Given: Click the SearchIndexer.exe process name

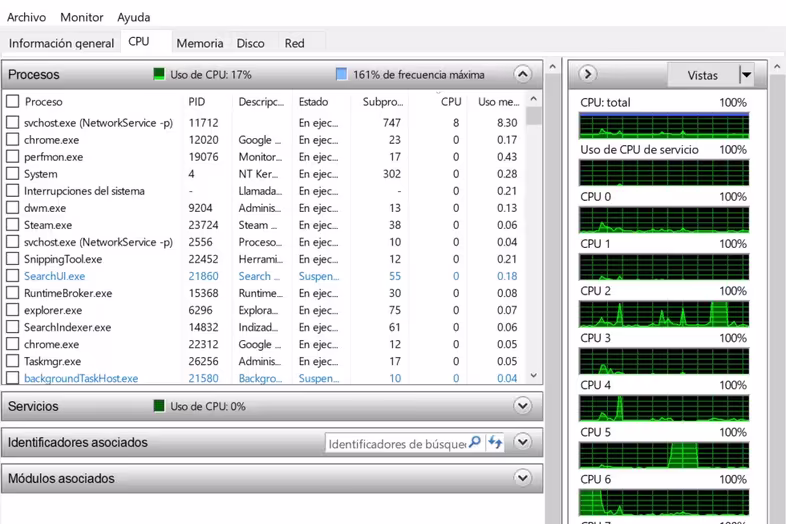Looking at the screenshot, I should pyautogui.click(x=67, y=327).
